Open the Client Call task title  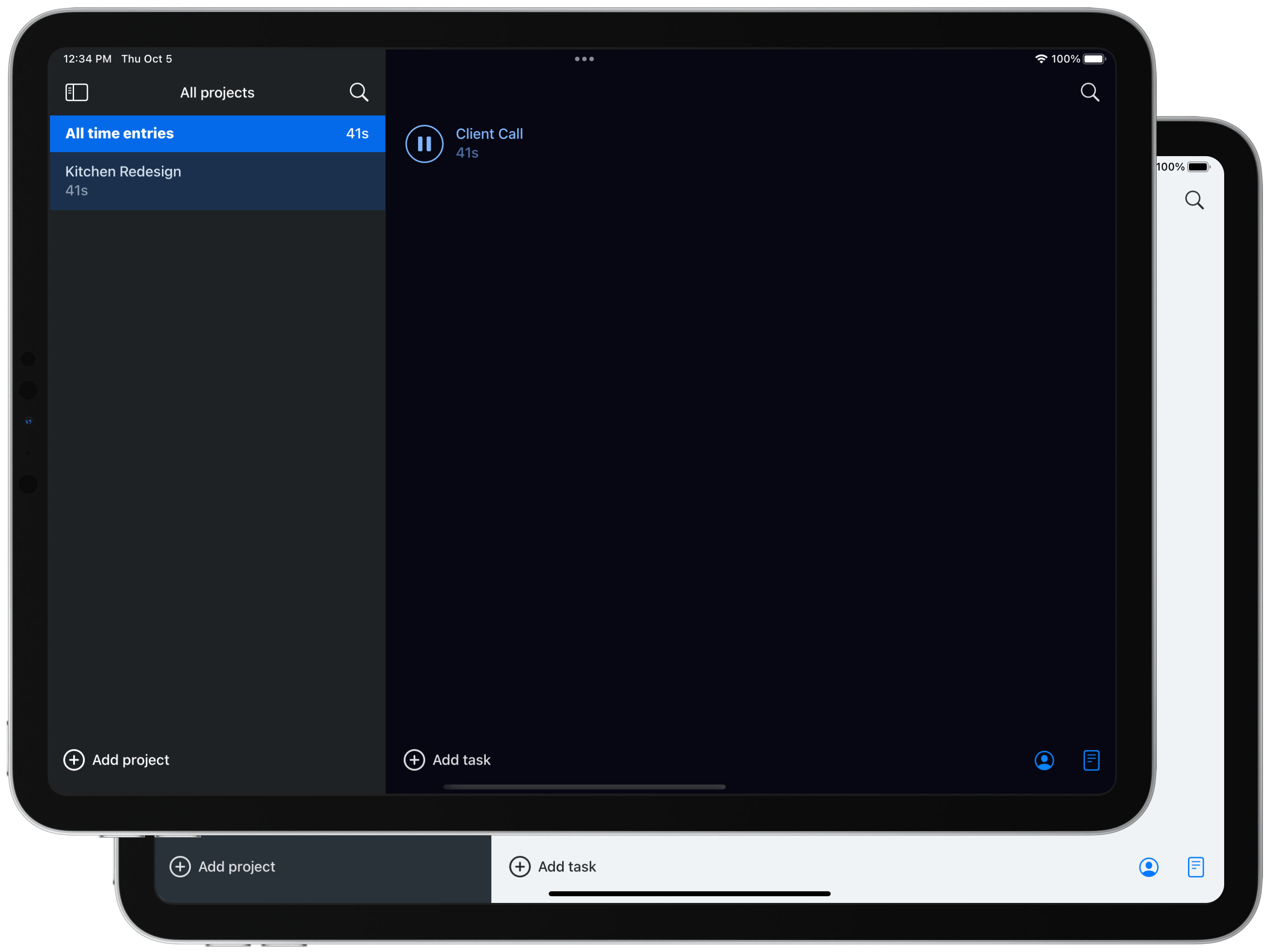pyautogui.click(x=489, y=134)
